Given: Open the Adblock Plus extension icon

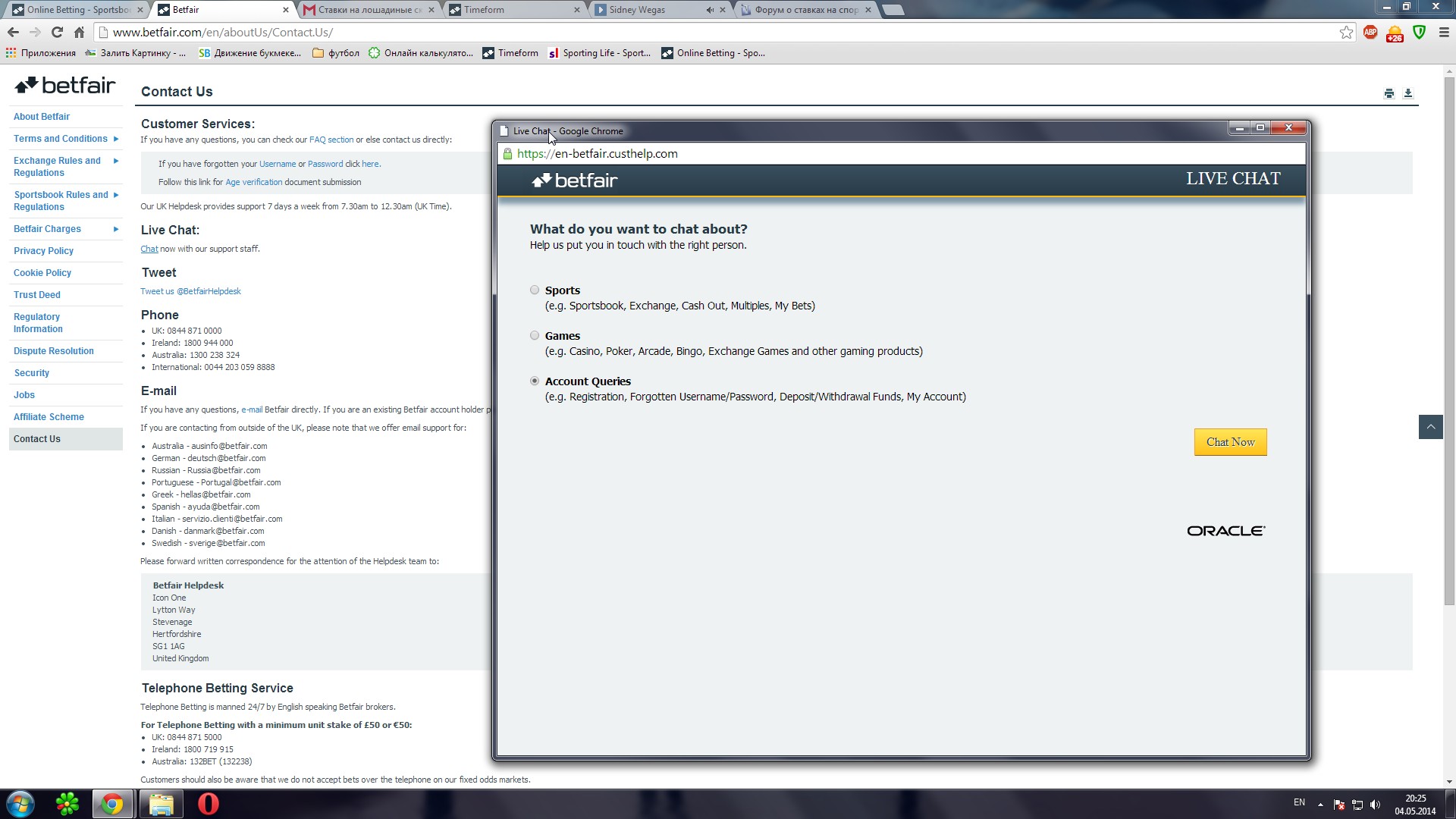Looking at the screenshot, I should point(1370,32).
